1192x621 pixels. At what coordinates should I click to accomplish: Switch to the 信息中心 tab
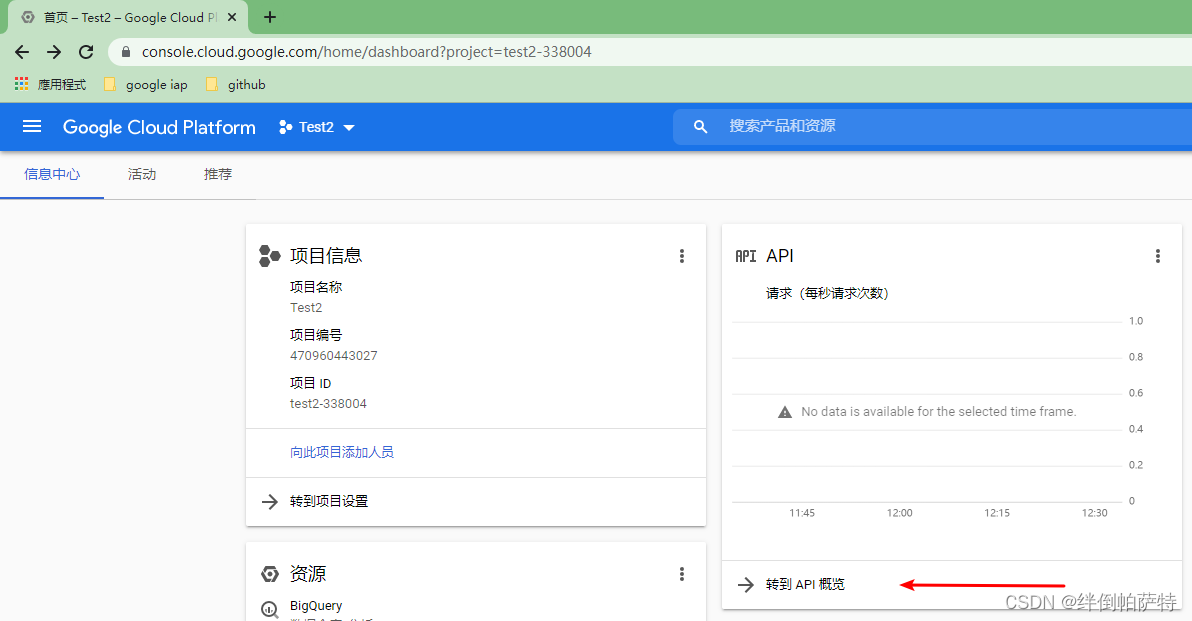tap(52, 174)
